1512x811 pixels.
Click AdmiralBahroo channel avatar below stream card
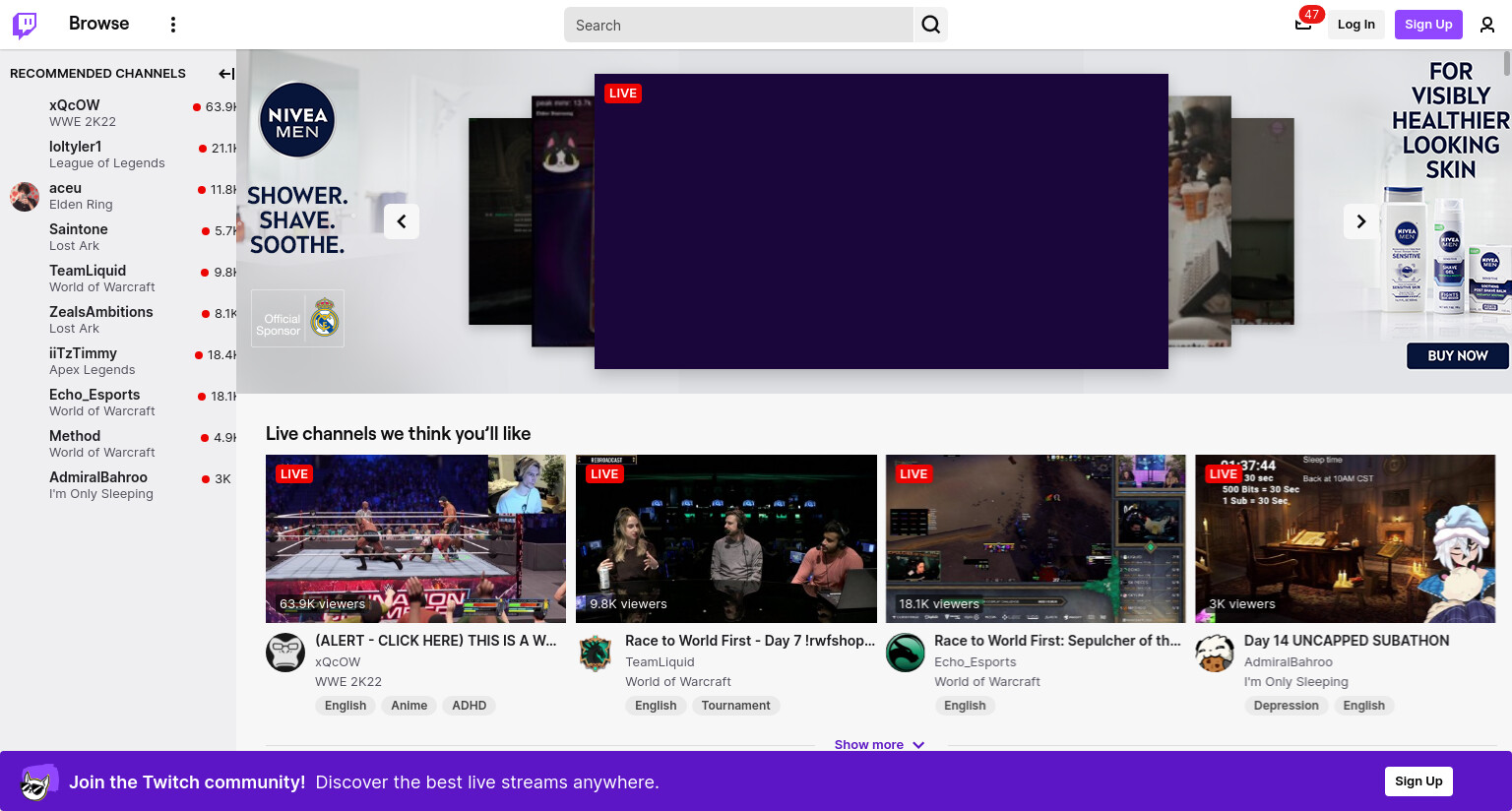pyautogui.click(x=1215, y=653)
